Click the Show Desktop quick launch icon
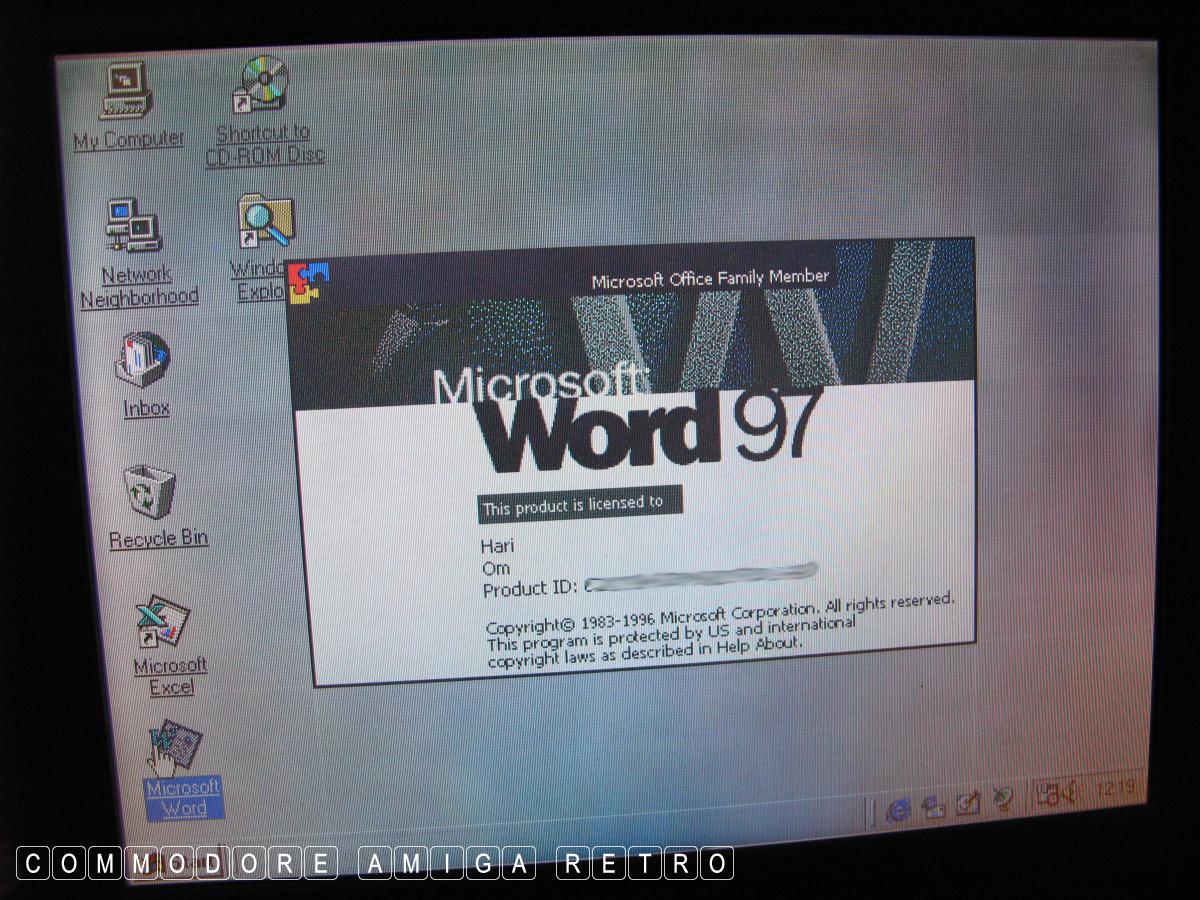This screenshot has height=900, width=1200. (x=966, y=802)
